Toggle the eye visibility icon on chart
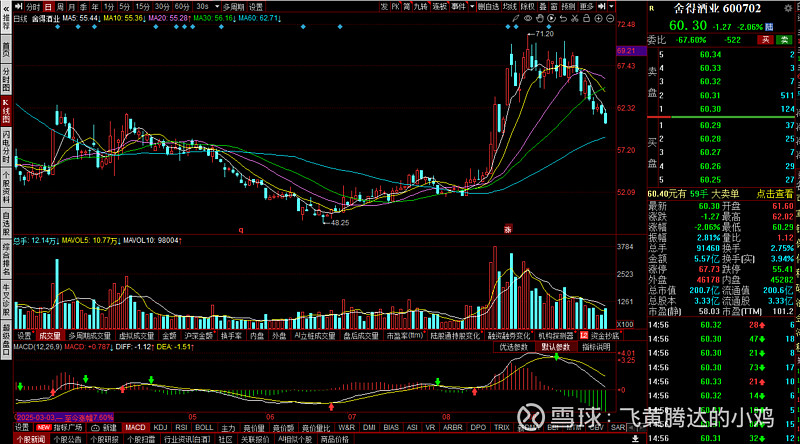Viewport: 800px width, 444px height. (x=528, y=18)
